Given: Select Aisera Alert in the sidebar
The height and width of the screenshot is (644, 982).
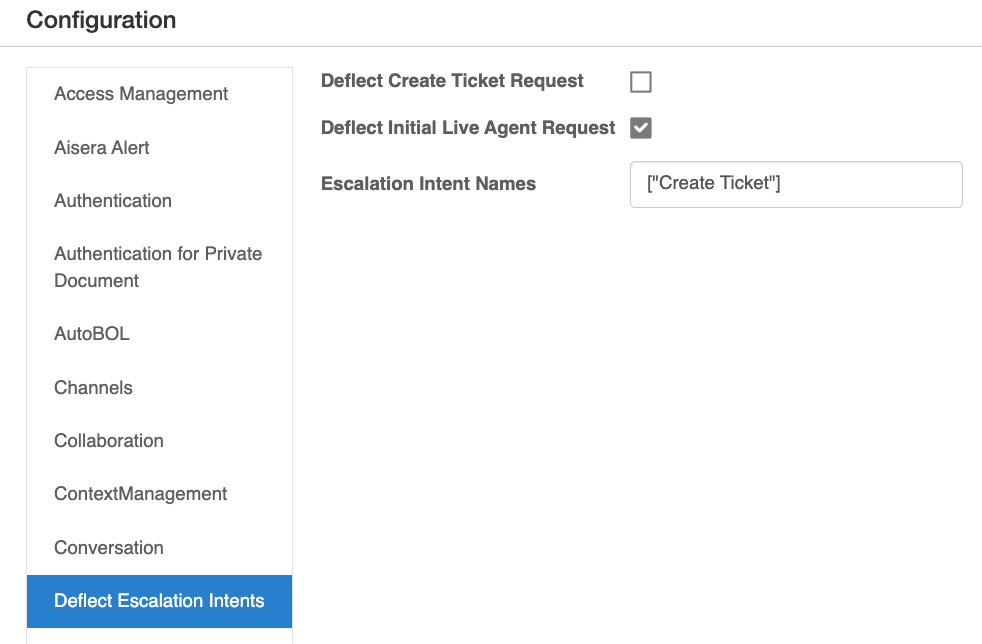Looking at the screenshot, I should pyautogui.click(x=102, y=148).
